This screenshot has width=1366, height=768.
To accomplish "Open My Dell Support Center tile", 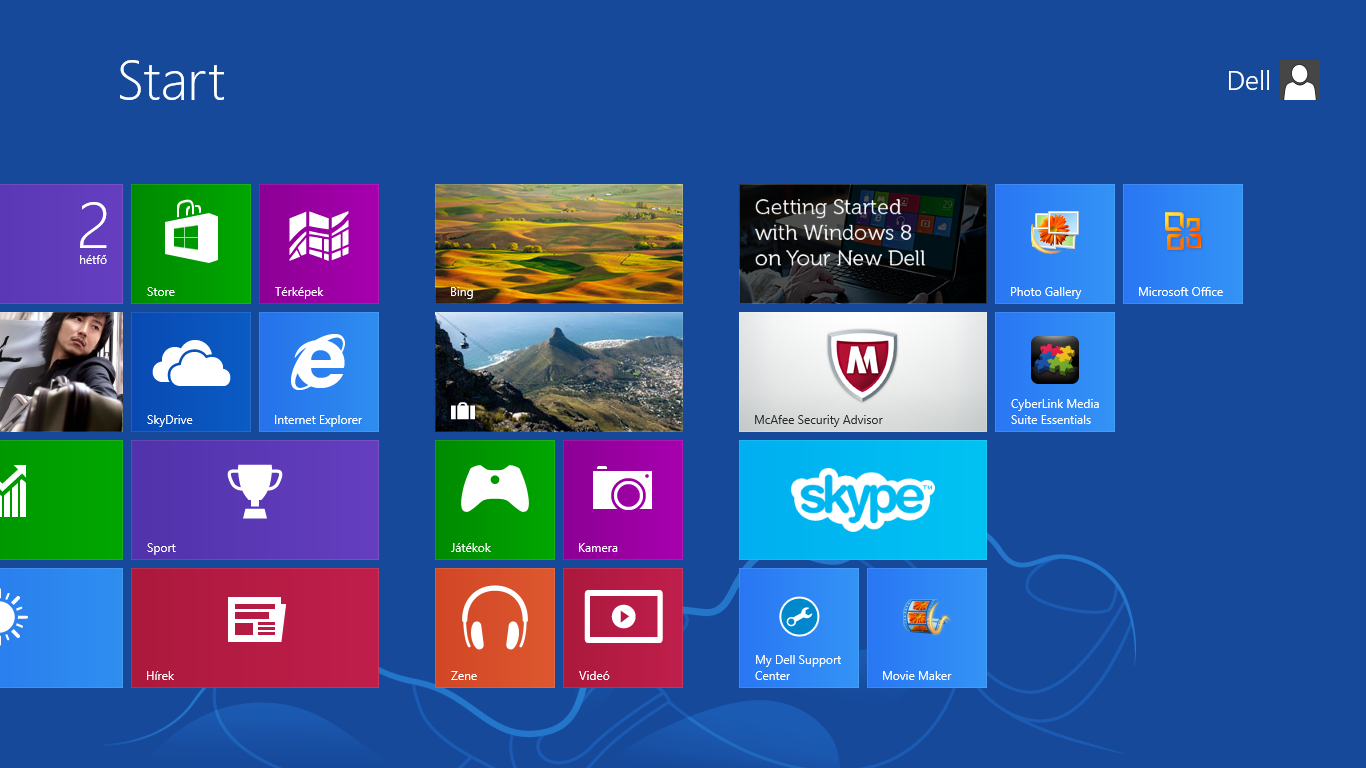I will pyautogui.click(x=799, y=628).
